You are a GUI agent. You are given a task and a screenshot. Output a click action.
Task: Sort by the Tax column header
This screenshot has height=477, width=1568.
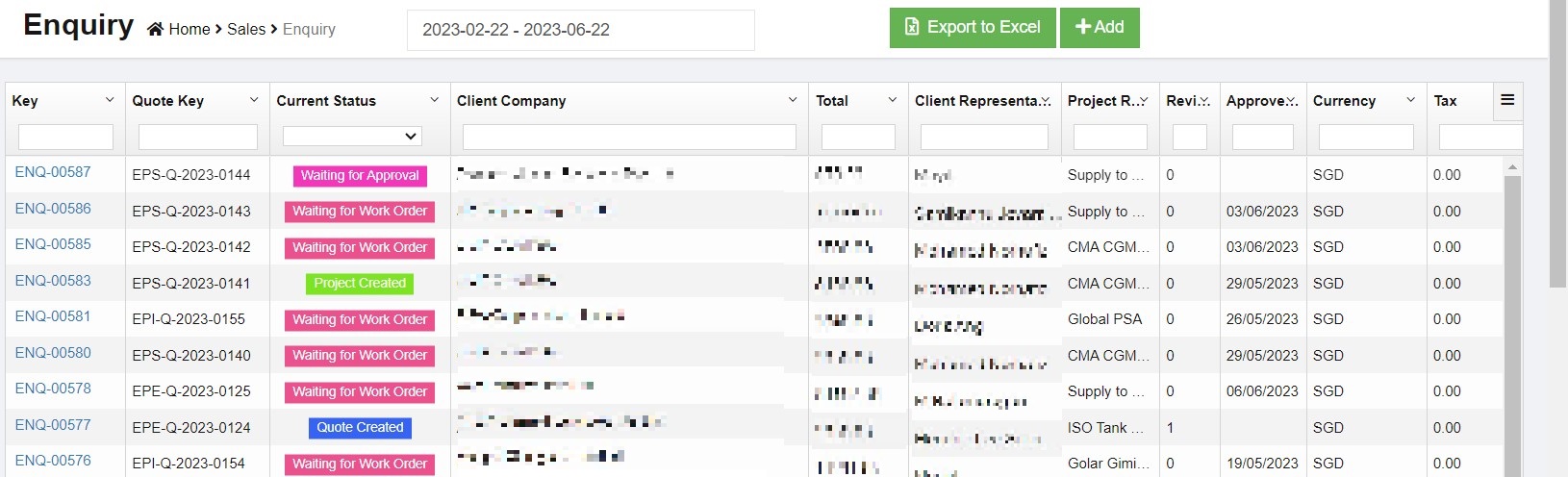[x=1445, y=101]
